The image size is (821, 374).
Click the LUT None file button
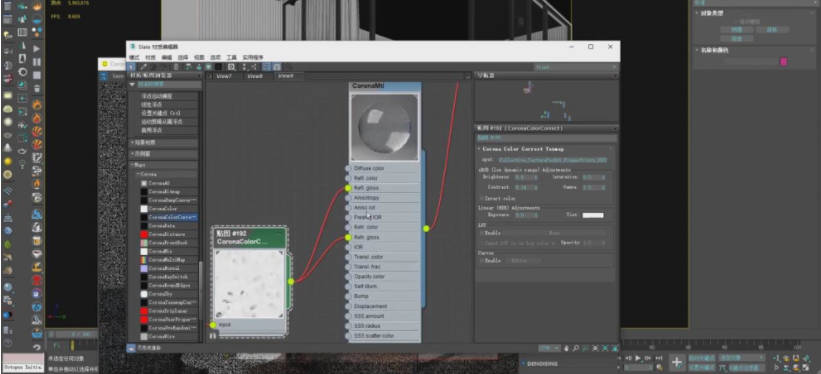coord(555,233)
